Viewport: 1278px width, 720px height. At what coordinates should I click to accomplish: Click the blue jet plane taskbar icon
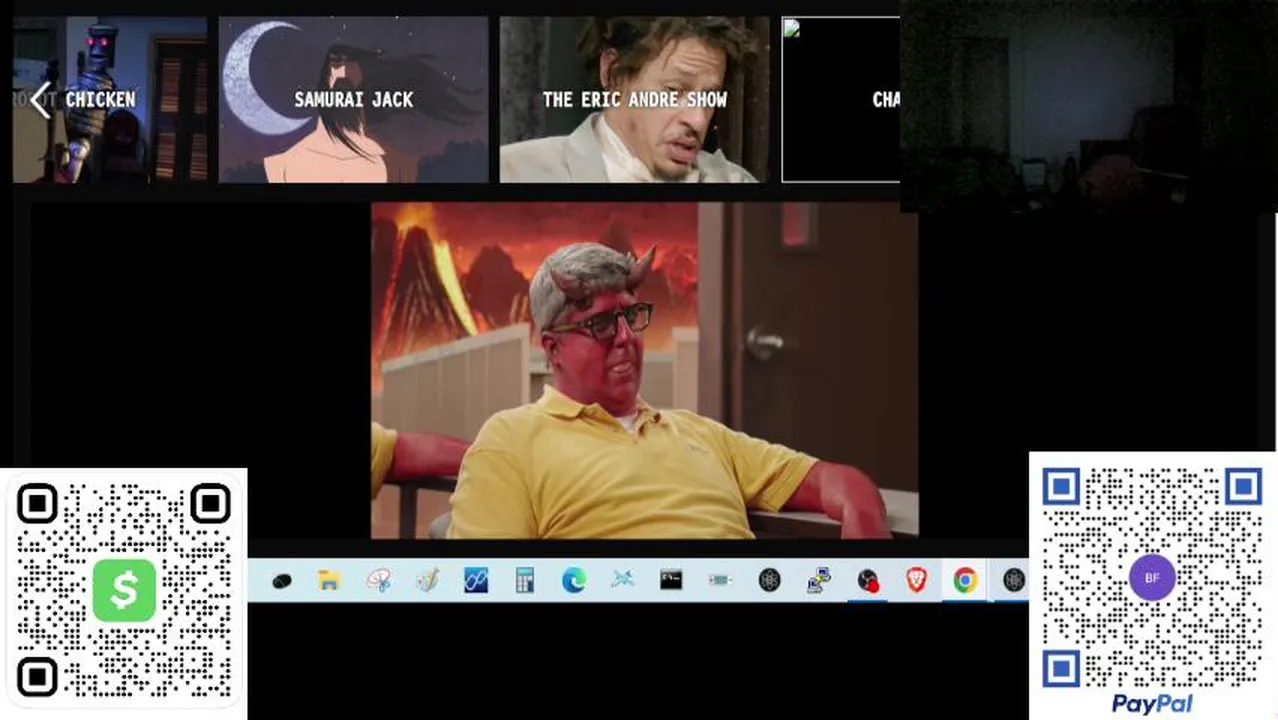pos(622,580)
